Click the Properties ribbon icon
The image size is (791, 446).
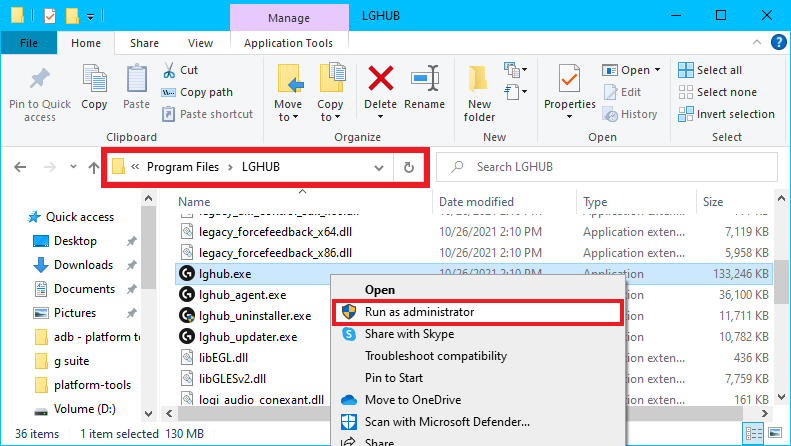pos(570,78)
